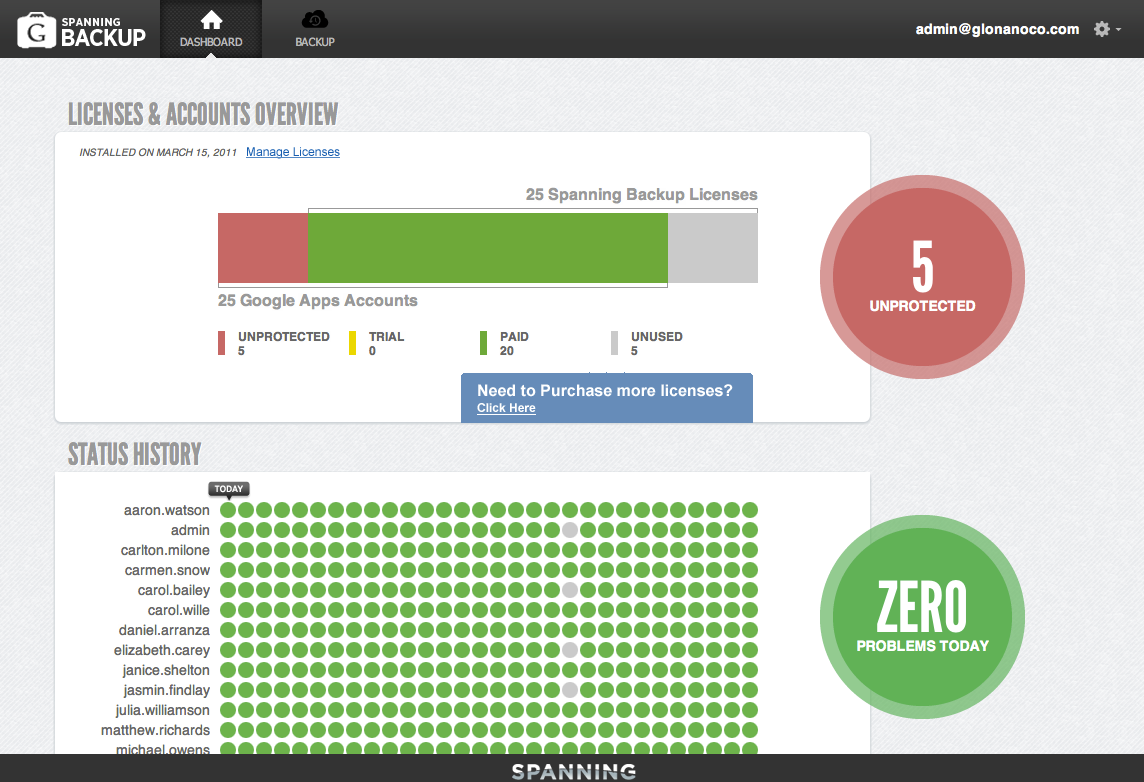Click the 25 Spanning Backup Licenses label
Screen dimensions: 1144x782
coord(641,195)
